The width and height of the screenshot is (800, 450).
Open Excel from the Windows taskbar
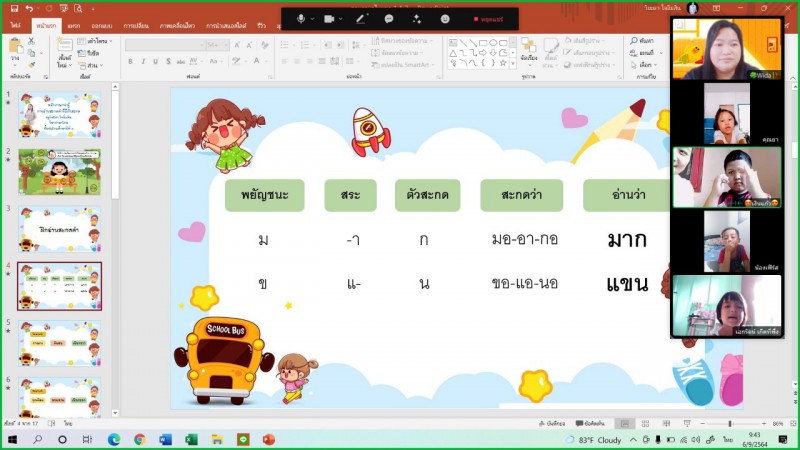click(x=191, y=439)
